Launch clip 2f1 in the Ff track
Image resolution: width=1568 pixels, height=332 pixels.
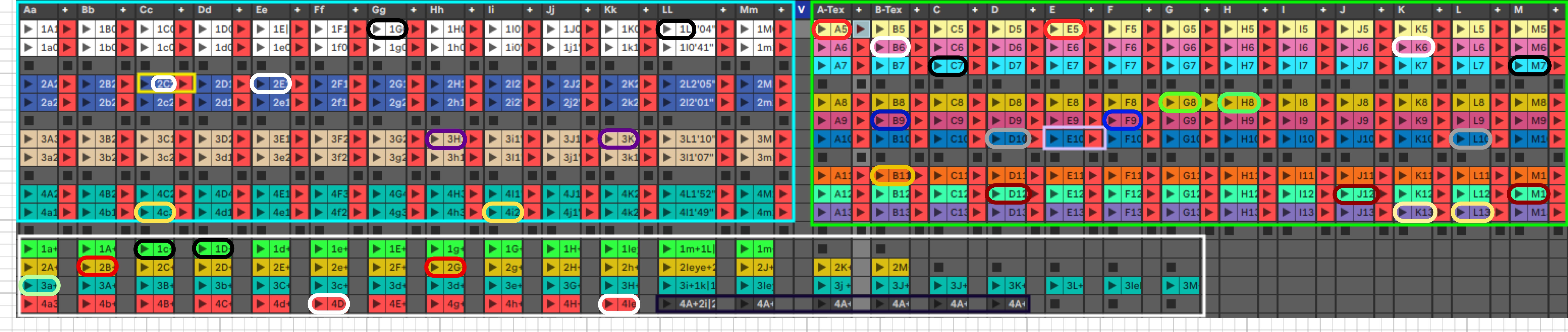tap(319, 102)
